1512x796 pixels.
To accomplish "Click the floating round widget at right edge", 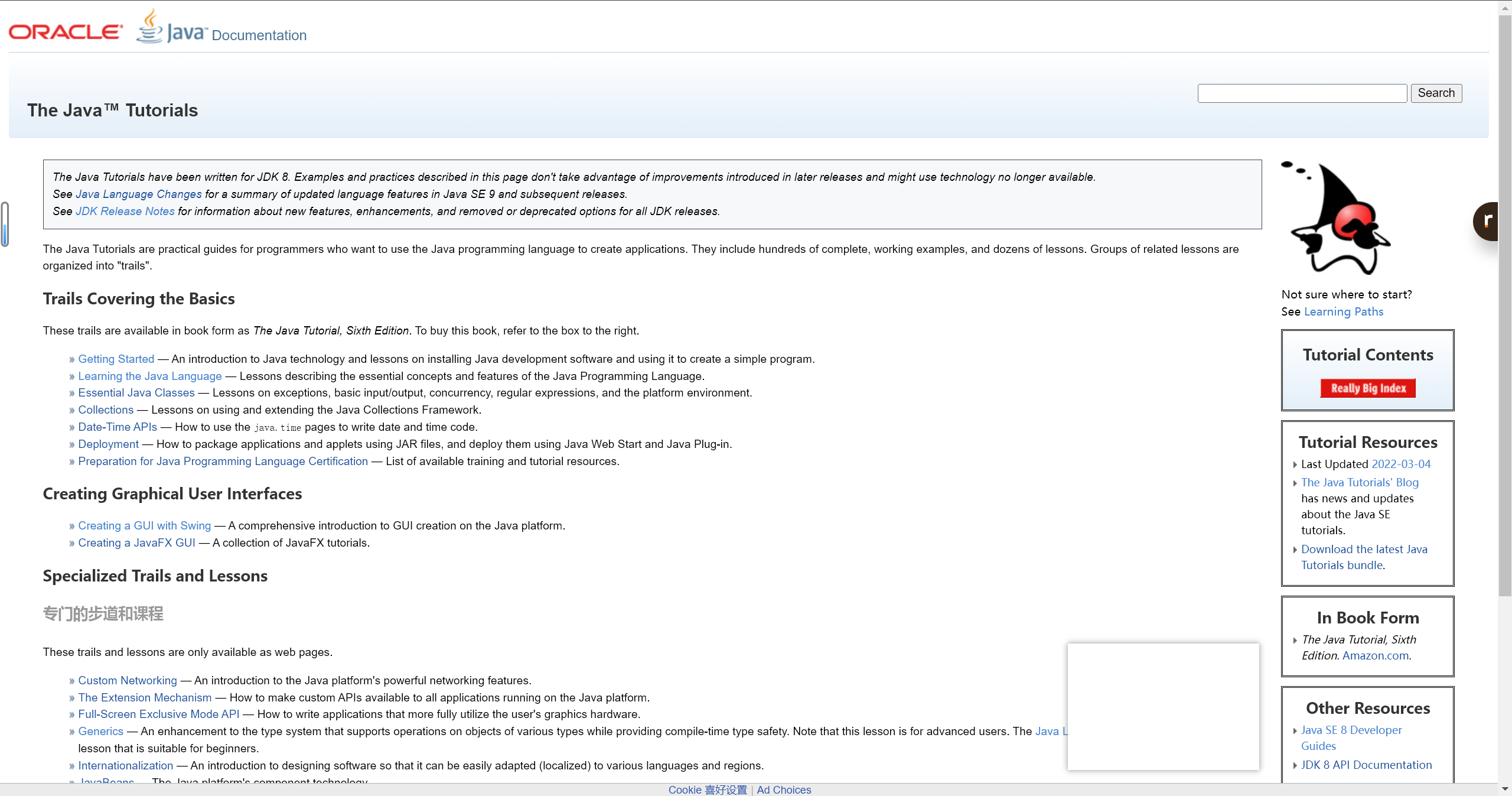I will point(1487,221).
